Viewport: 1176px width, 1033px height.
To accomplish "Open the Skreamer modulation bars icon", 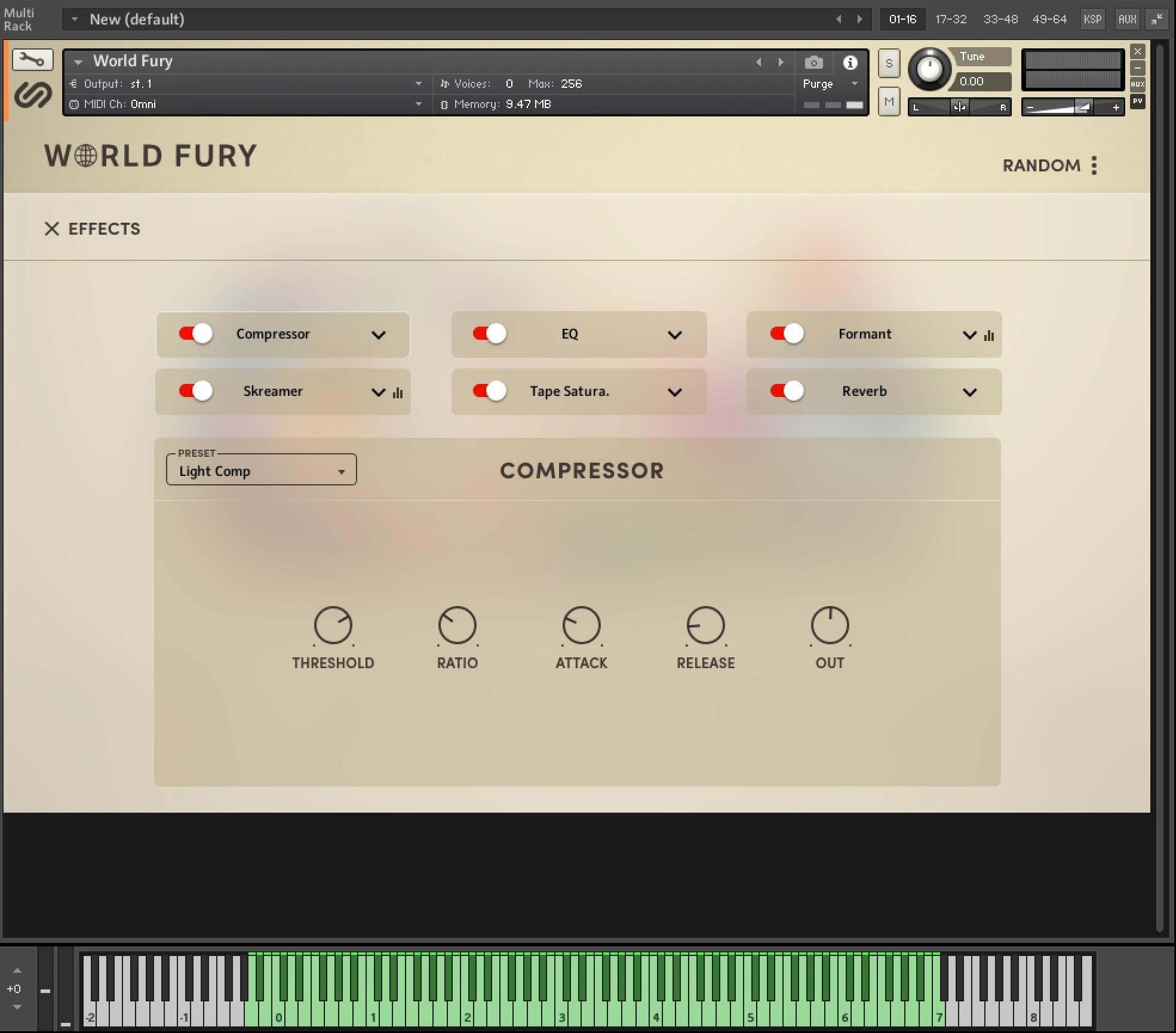I will tap(398, 392).
